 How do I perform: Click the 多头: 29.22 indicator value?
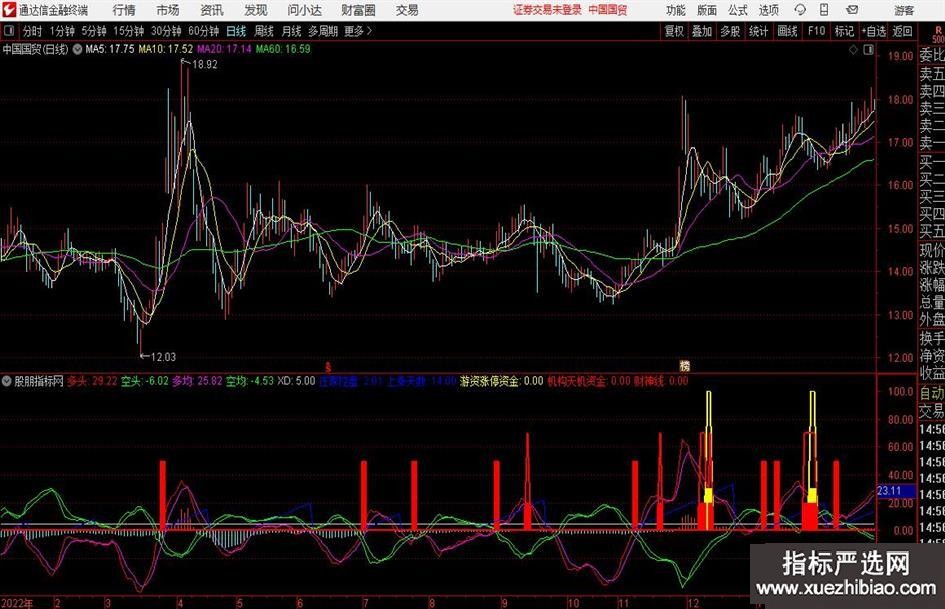[x=92, y=381]
